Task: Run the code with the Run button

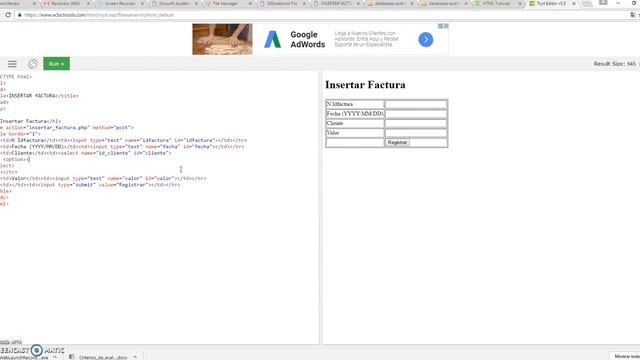Action: coord(56,64)
